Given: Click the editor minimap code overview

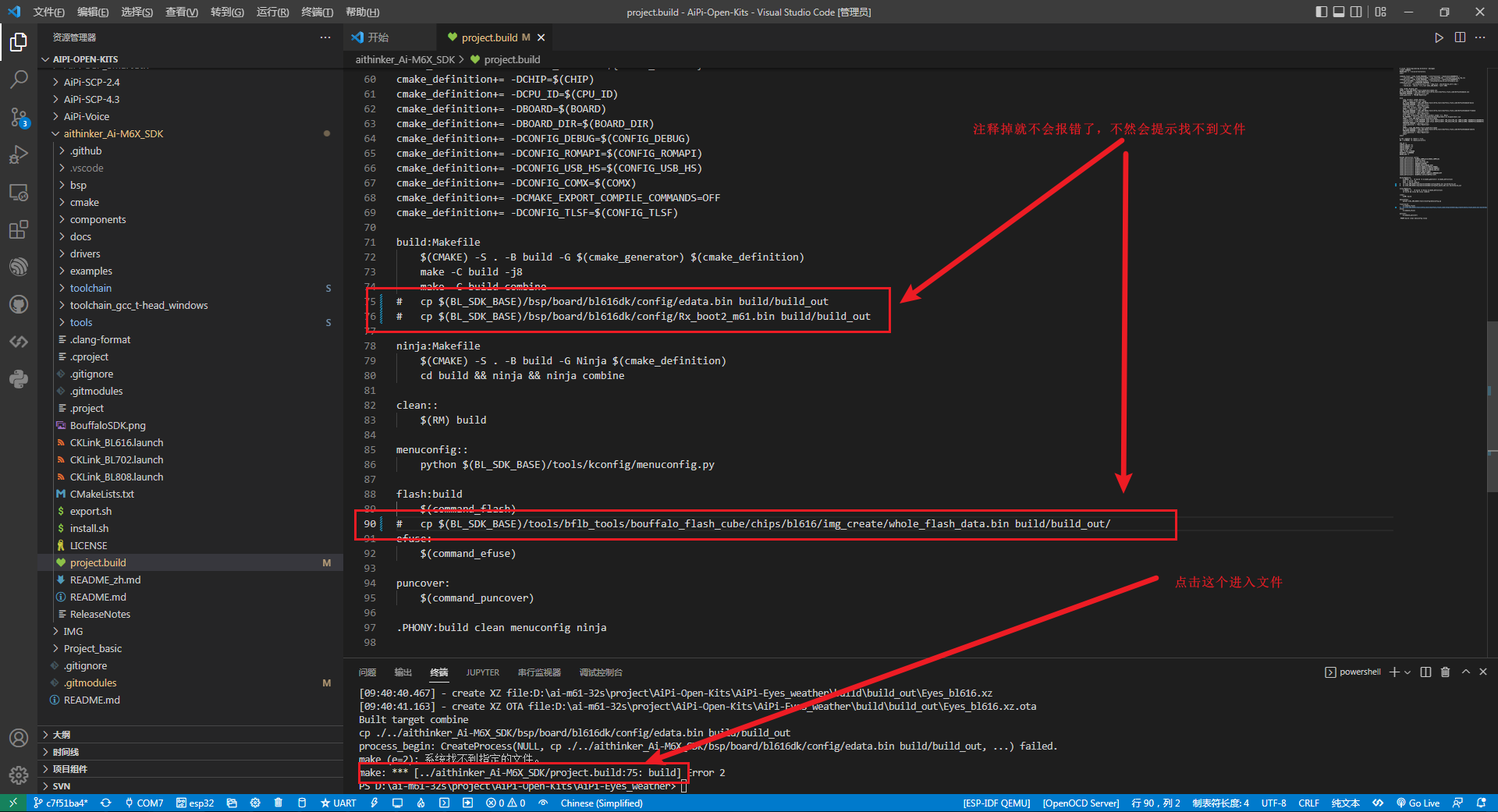Looking at the screenshot, I should click(x=1441, y=143).
